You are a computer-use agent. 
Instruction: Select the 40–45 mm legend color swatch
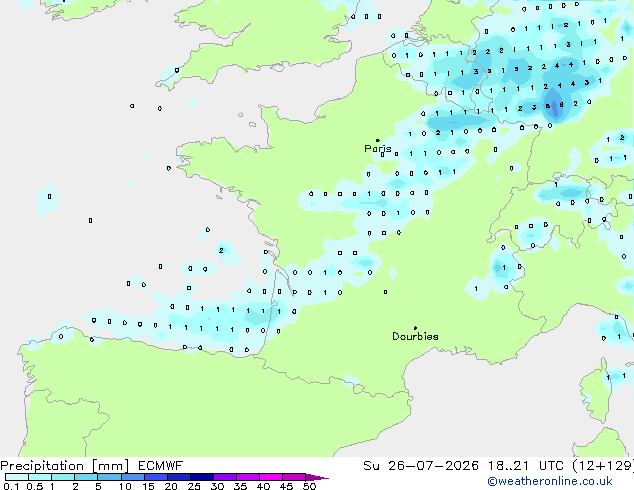click(271, 477)
